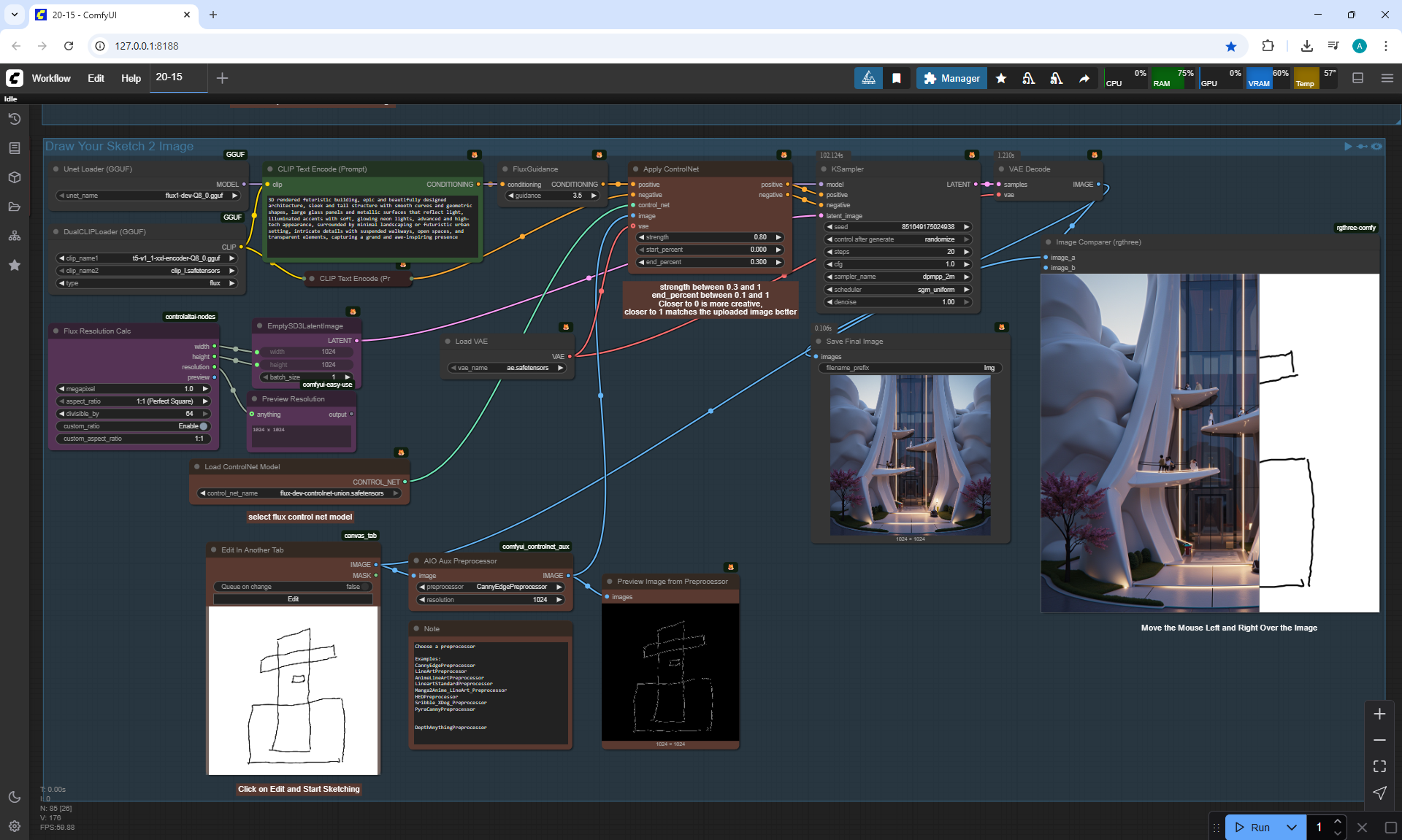1402x840 pixels.
Task: Click fit view icon on canvas
Action: [x=1379, y=766]
